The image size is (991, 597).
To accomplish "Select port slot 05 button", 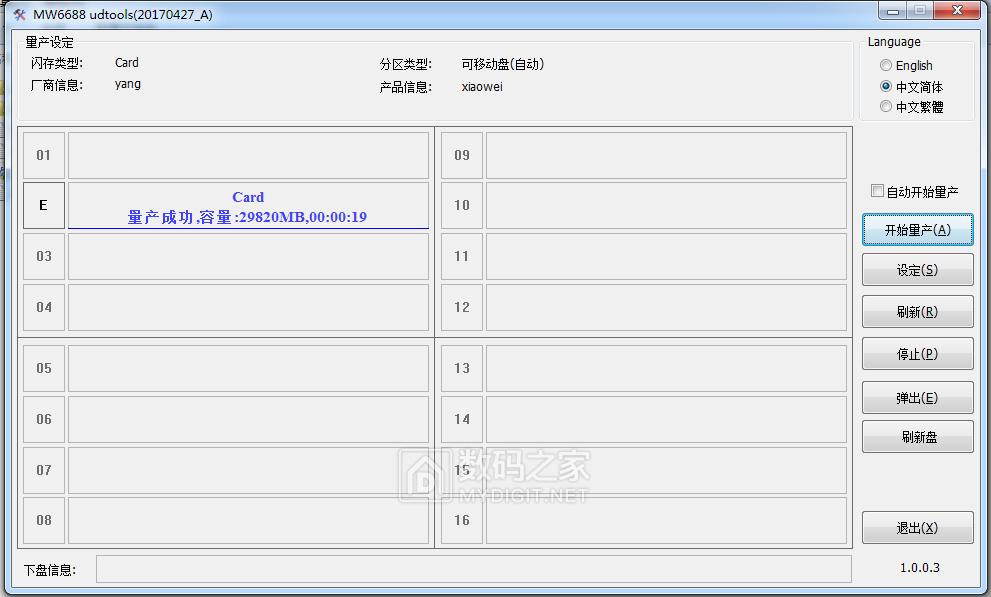I will point(44,368).
